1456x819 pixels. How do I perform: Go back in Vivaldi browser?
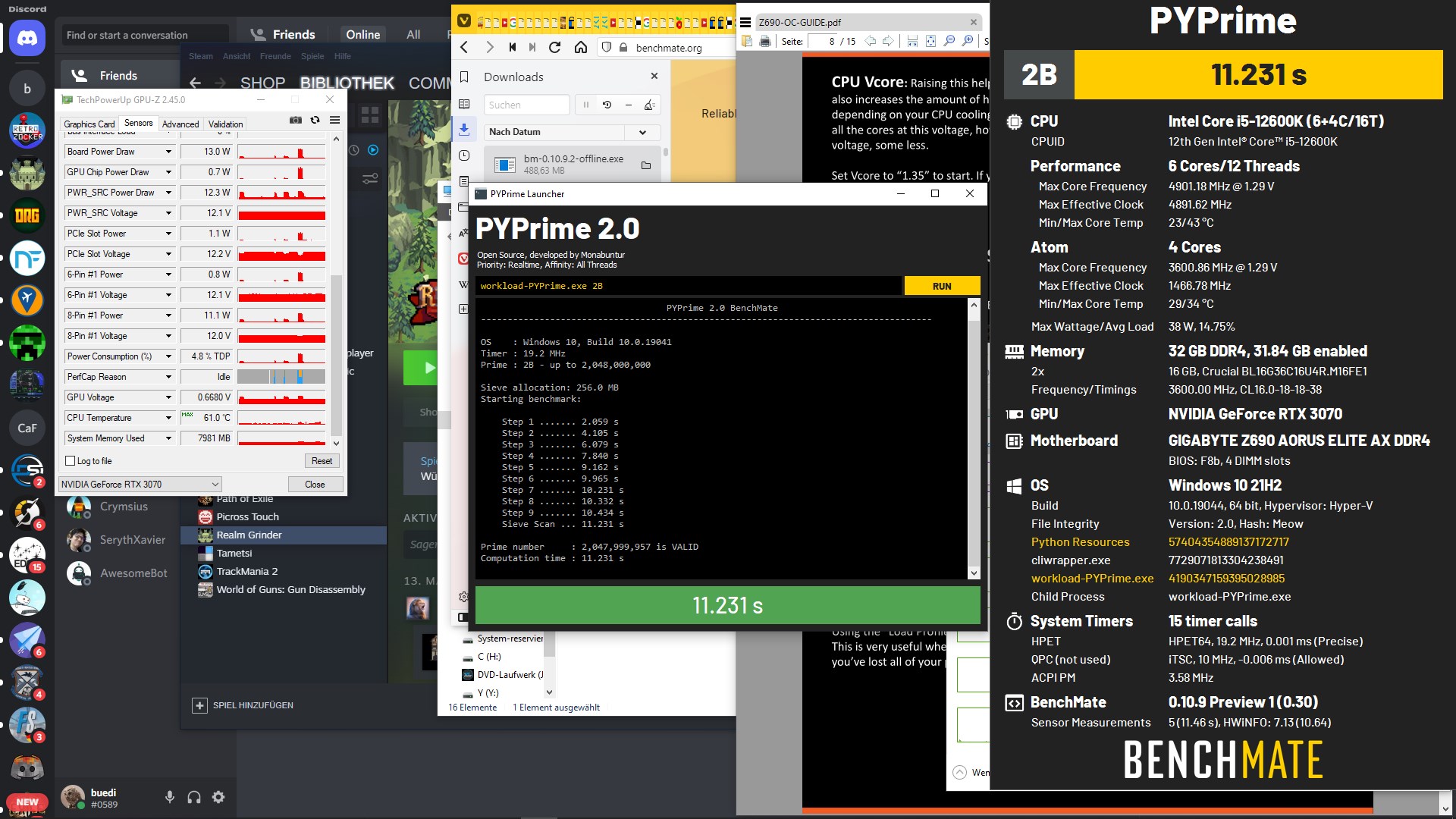(x=464, y=47)
